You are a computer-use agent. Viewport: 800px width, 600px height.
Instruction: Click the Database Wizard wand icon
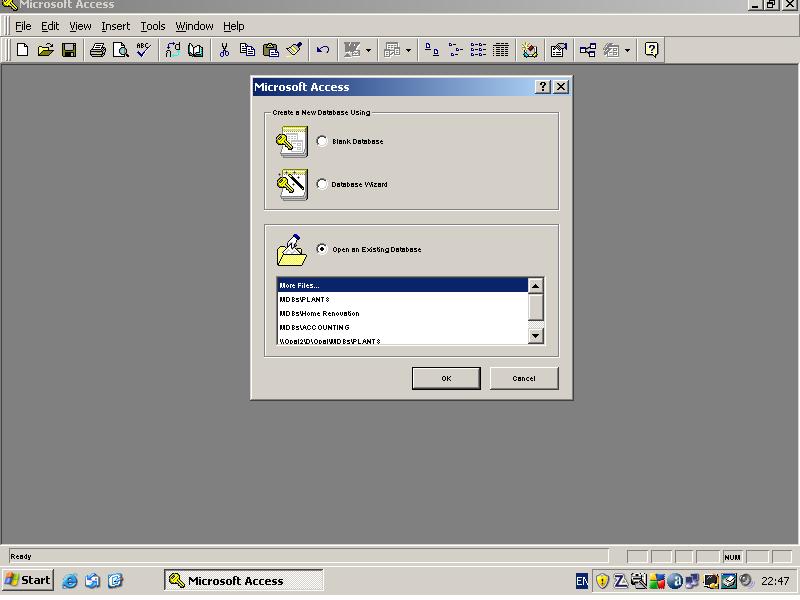click(292, 185)
